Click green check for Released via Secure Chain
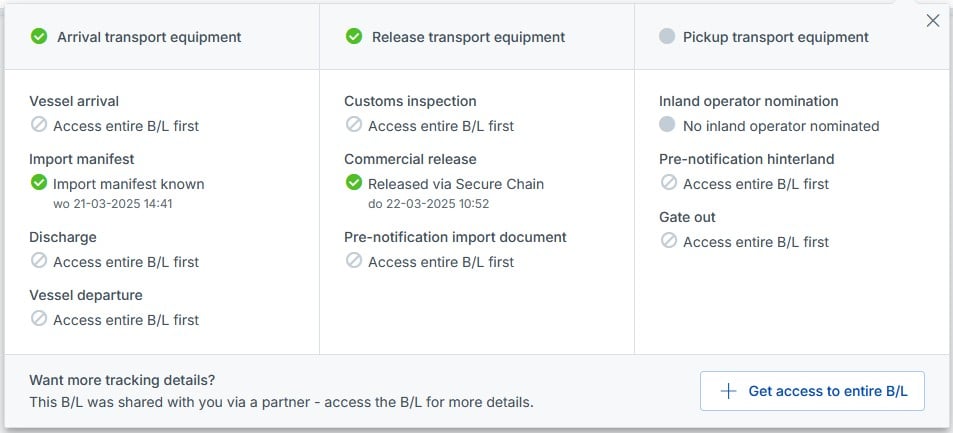Viewport: 953px width, 433px height. 354,183
